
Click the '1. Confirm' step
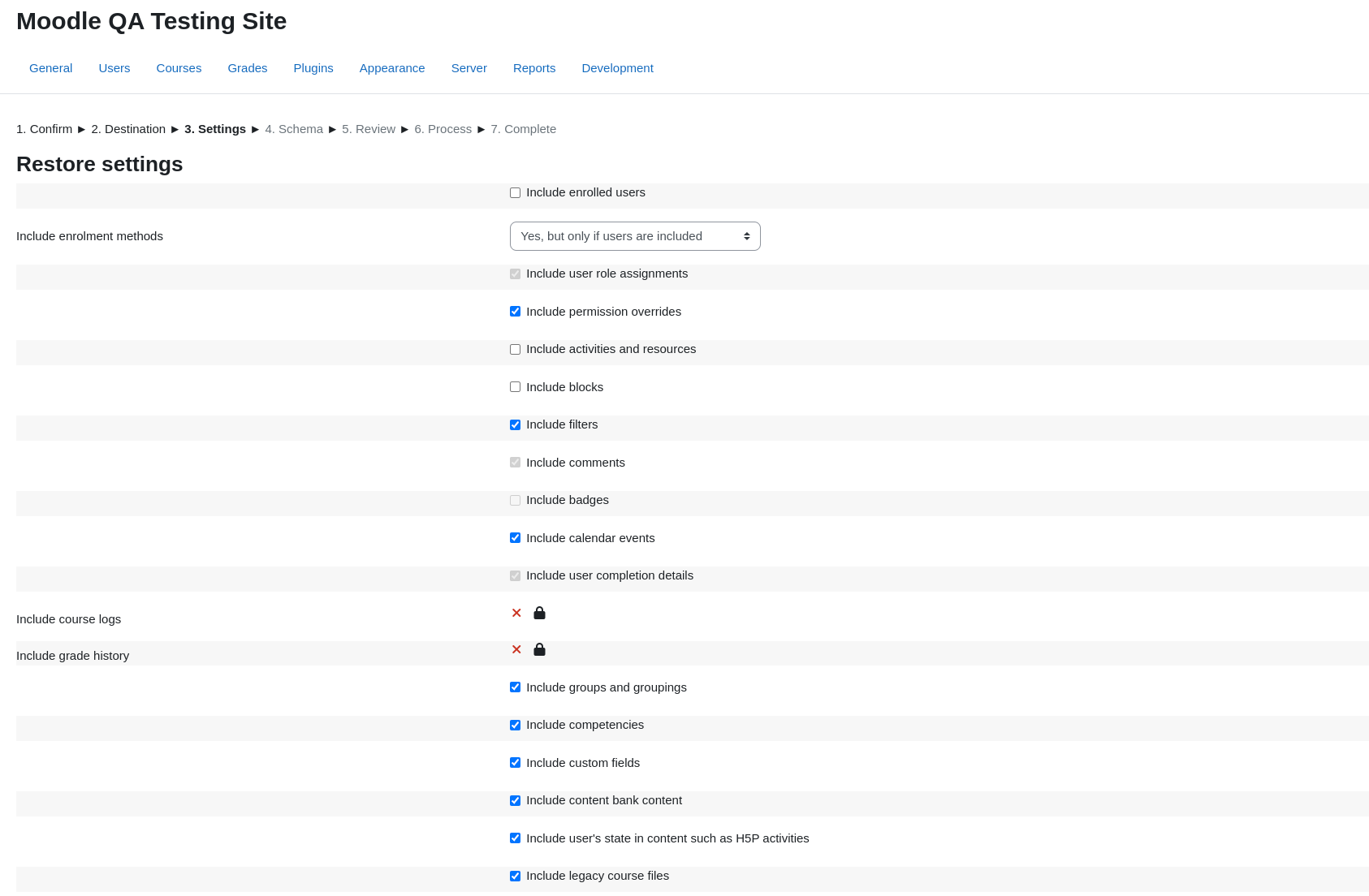[x=44, y=129]
